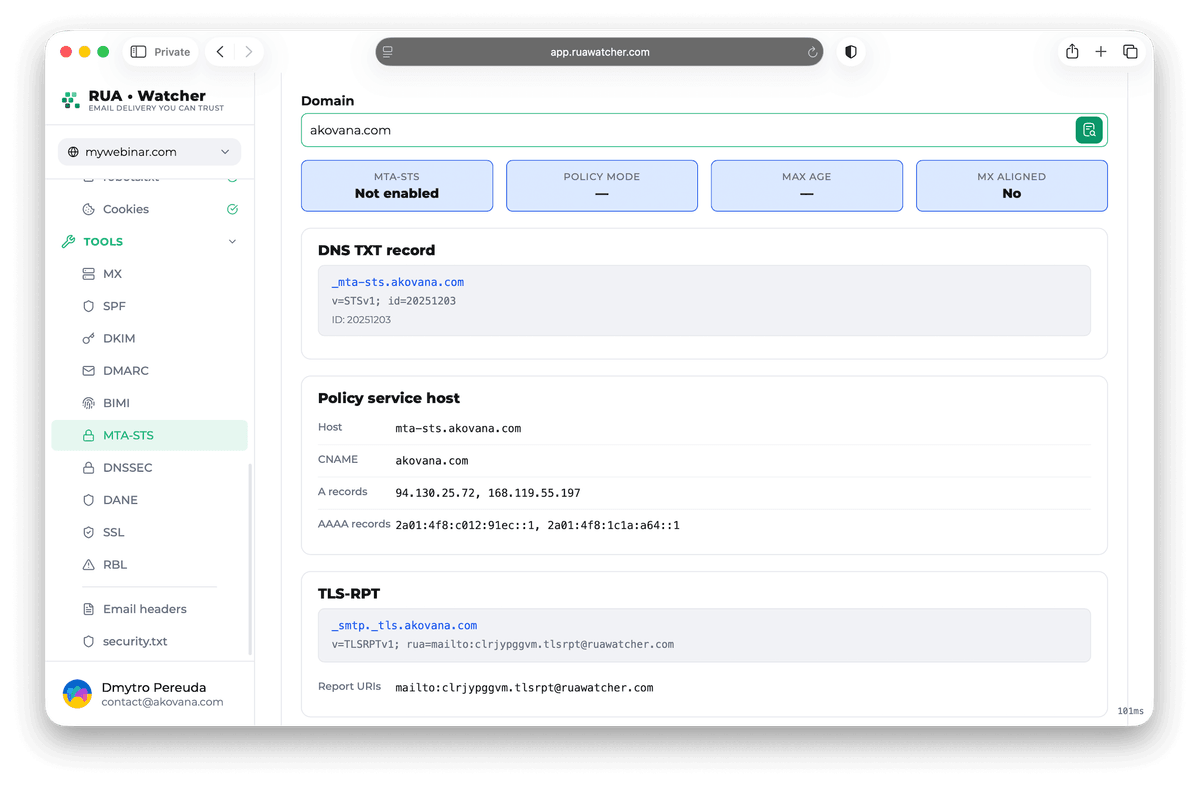Click the MTA-STS Not enabled card
The height and width of the screenshot is (786, 1199).
(397, 186)
